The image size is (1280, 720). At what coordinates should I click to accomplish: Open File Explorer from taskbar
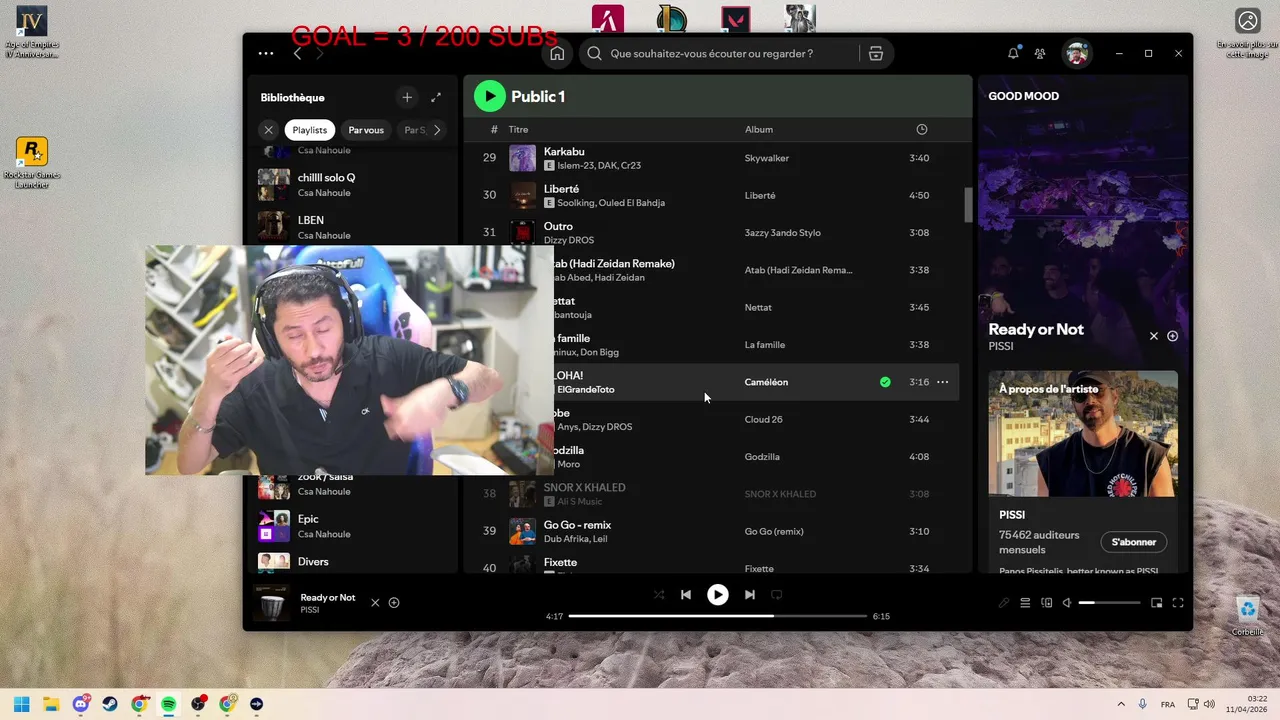pos(51,704)
